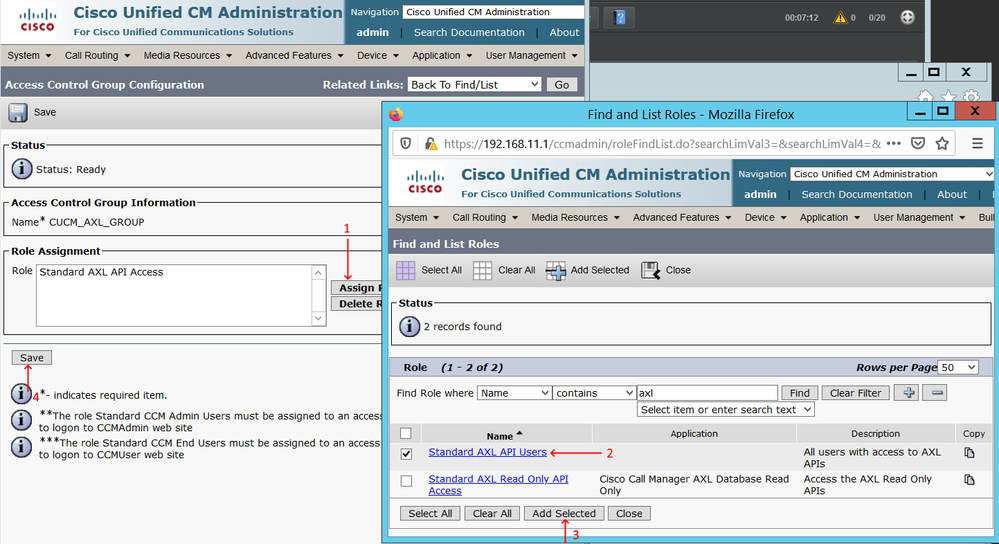Click the Status Ready info icon
The width and height of the screenshot is (999, 544).
coord(22,169)
